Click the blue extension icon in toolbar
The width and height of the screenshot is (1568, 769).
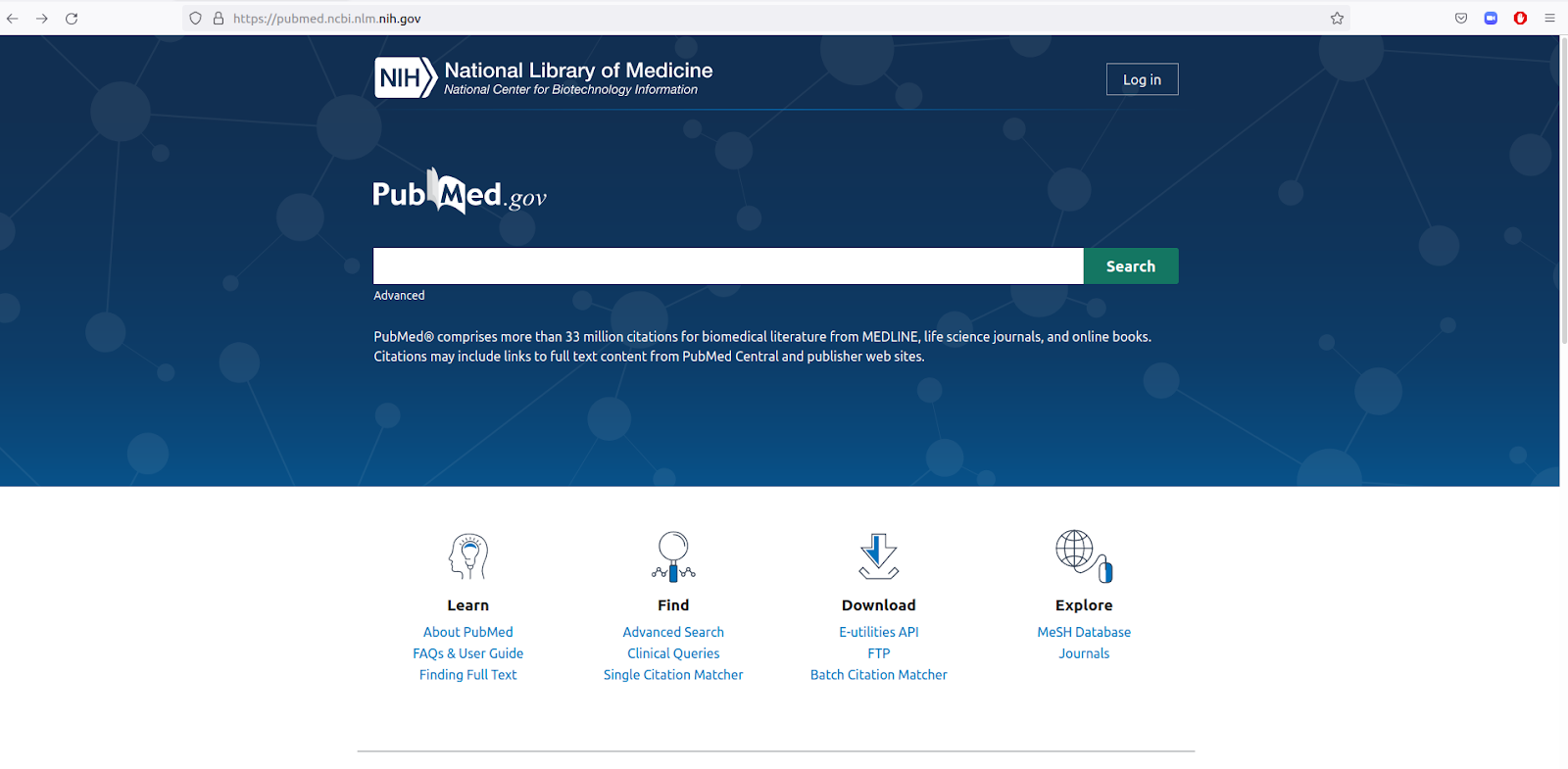(1491, 19)
